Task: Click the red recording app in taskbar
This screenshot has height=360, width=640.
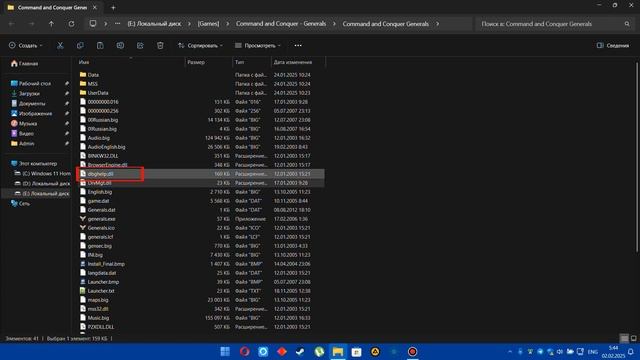Action: (x=413, y=351)
